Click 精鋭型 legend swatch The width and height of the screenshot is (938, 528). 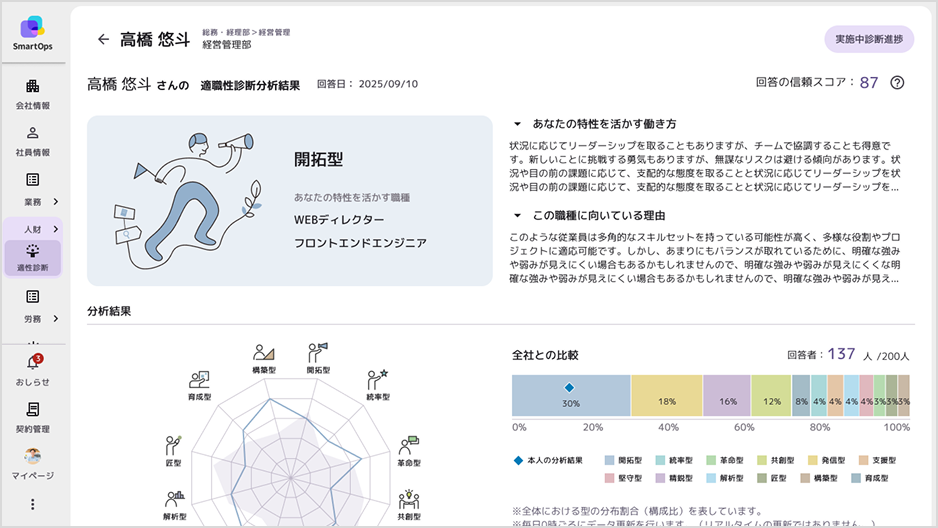point(660,478)
